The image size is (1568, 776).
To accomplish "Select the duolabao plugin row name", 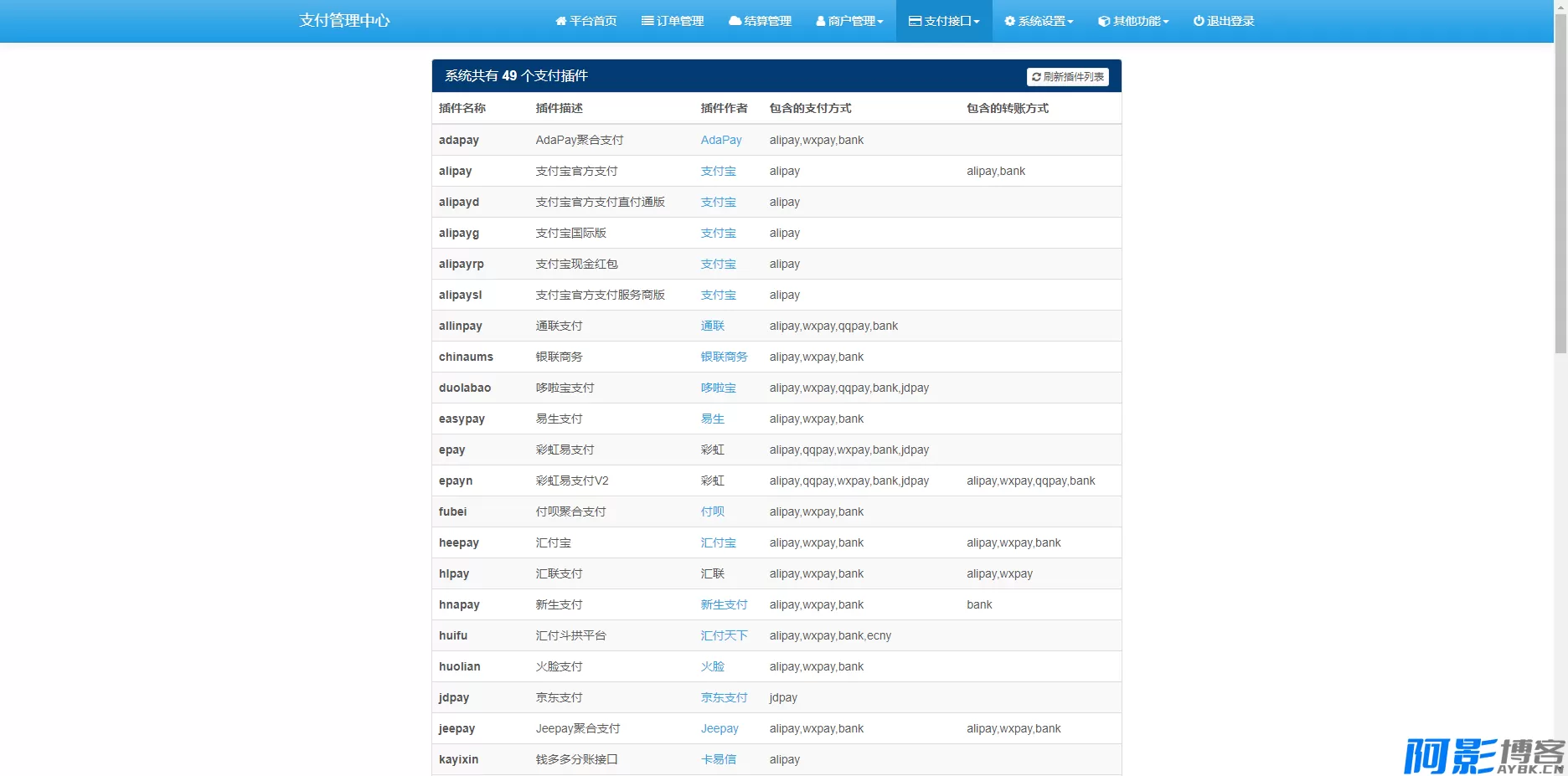I will 465,388.
